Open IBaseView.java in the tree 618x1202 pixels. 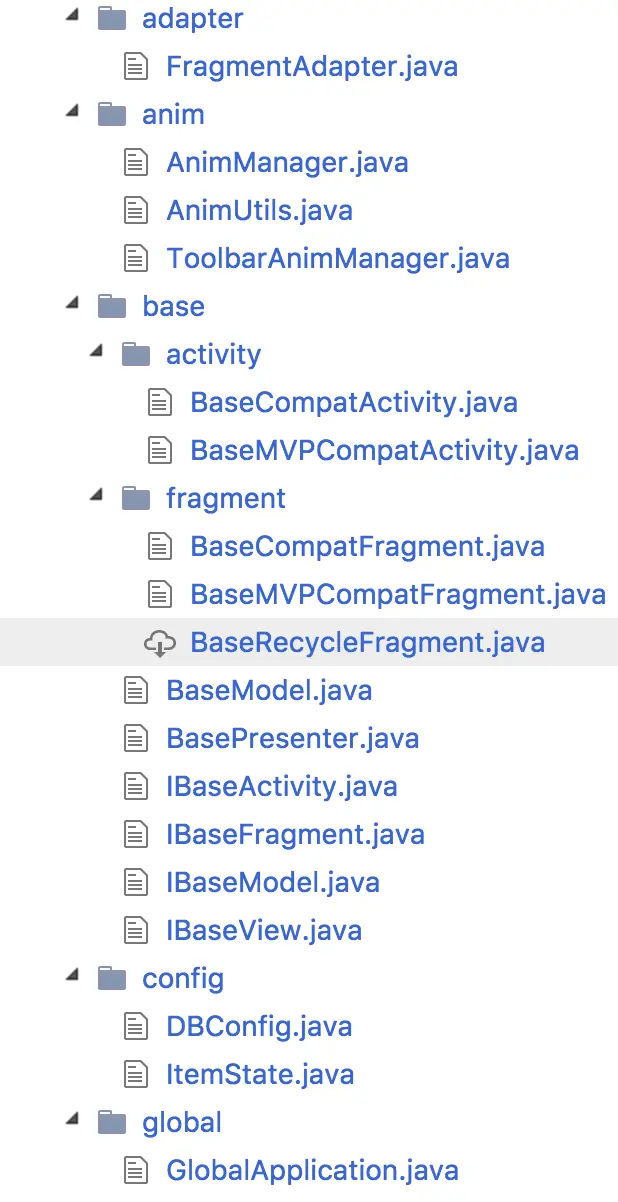pyautogui.click(x=264, y=931)
